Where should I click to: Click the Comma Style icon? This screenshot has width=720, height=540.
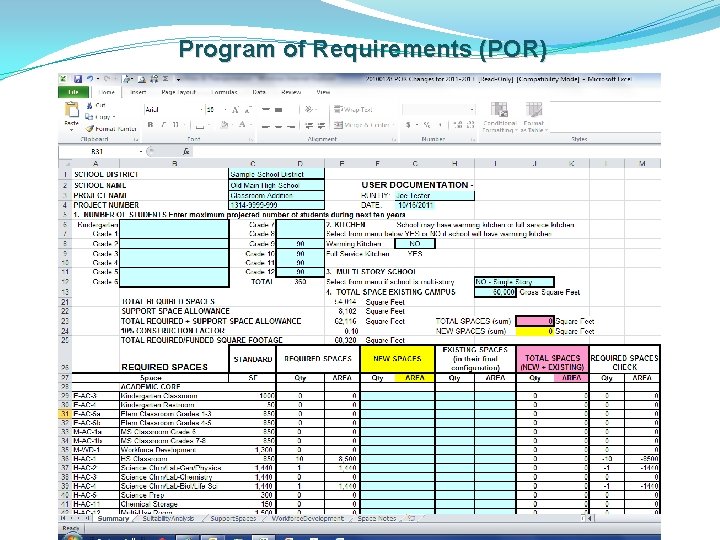click(439, 125)
